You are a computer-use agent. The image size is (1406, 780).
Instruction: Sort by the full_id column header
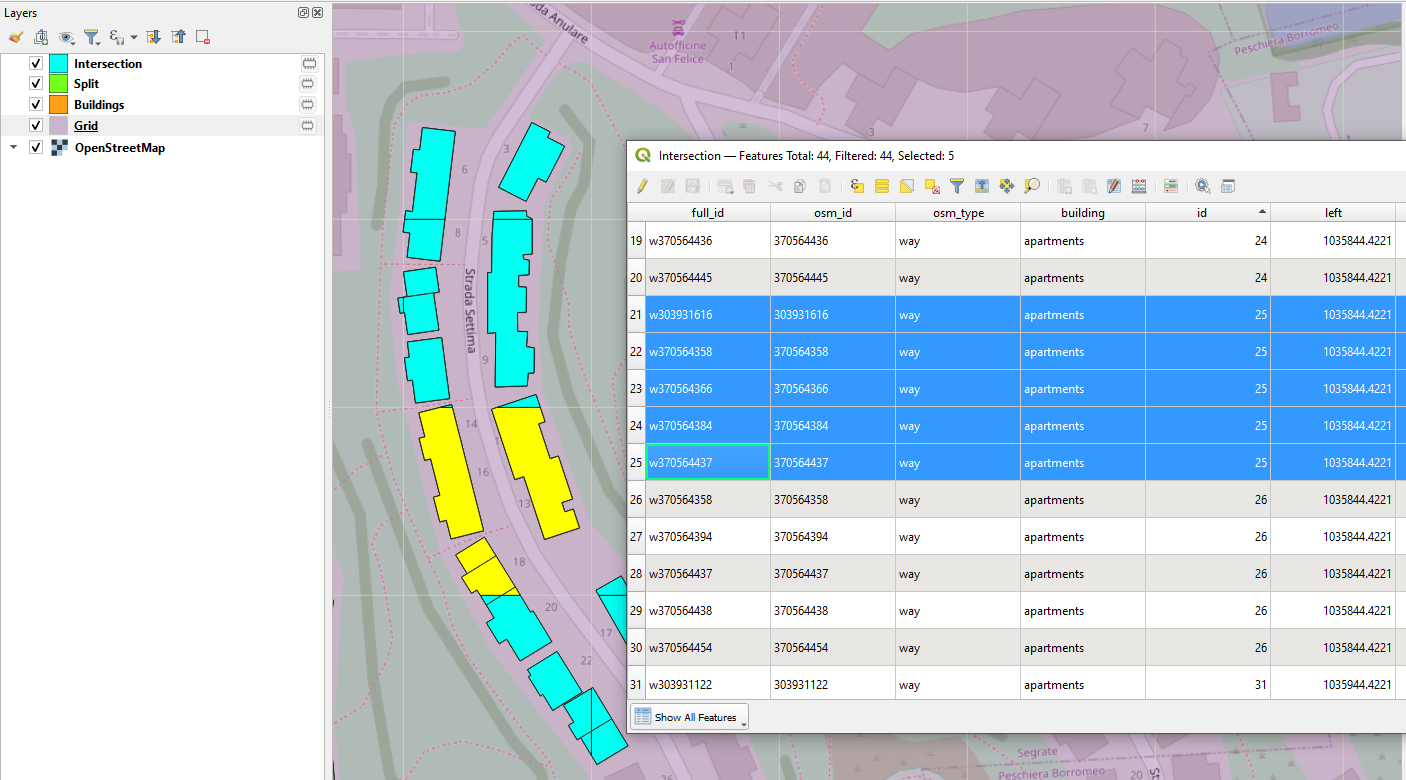pos(708,212)
